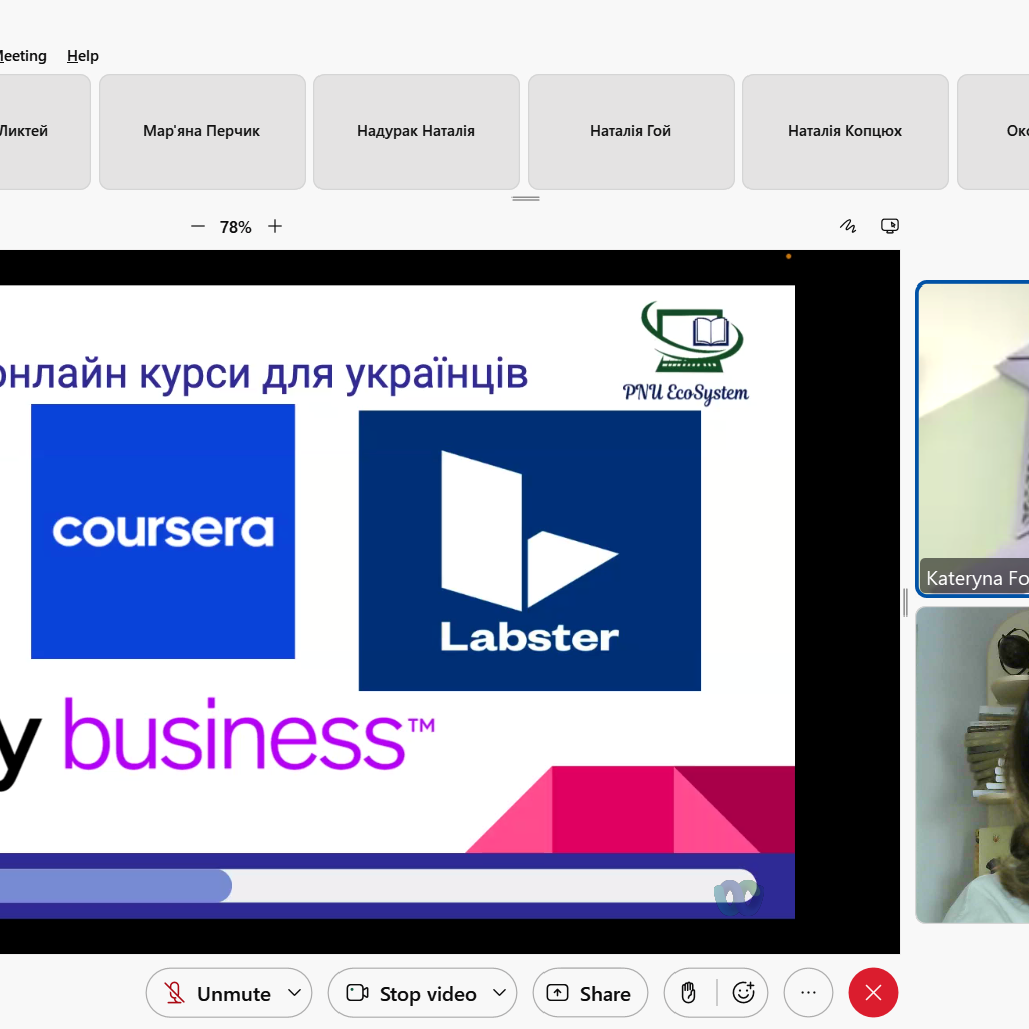Click the Share button
Viewport: 1029px width, 1029px height.
coord(590,993)
